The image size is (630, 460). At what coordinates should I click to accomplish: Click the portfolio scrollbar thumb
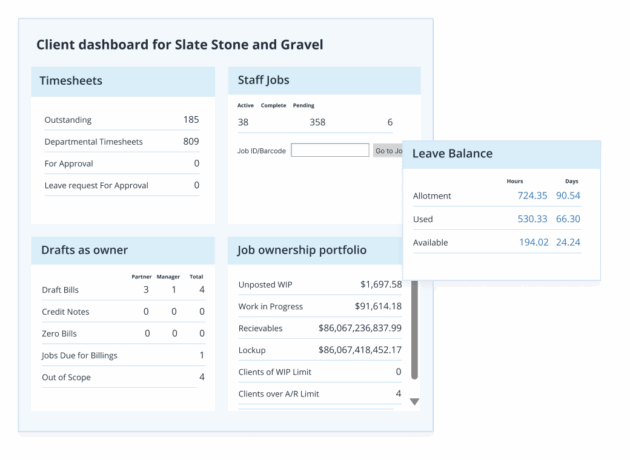coord(415,330)
